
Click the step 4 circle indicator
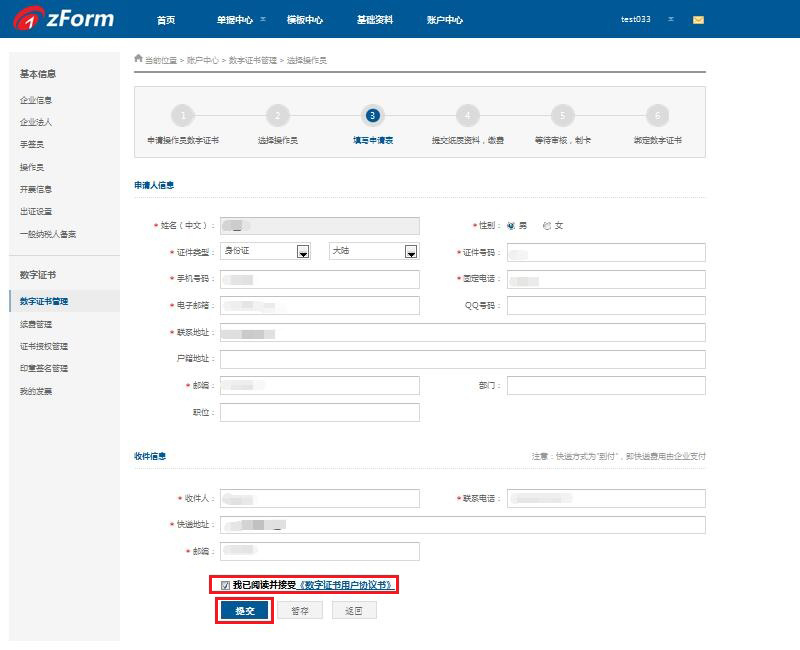467,115
